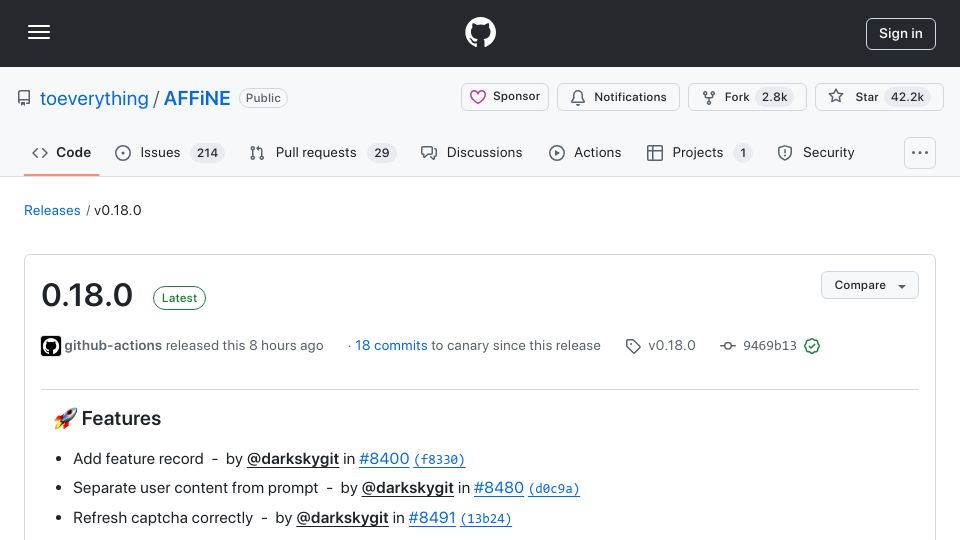Go back to the Releases list
Image resolution: width=960 pixels, height=540 pixels.
pos(52,211)
